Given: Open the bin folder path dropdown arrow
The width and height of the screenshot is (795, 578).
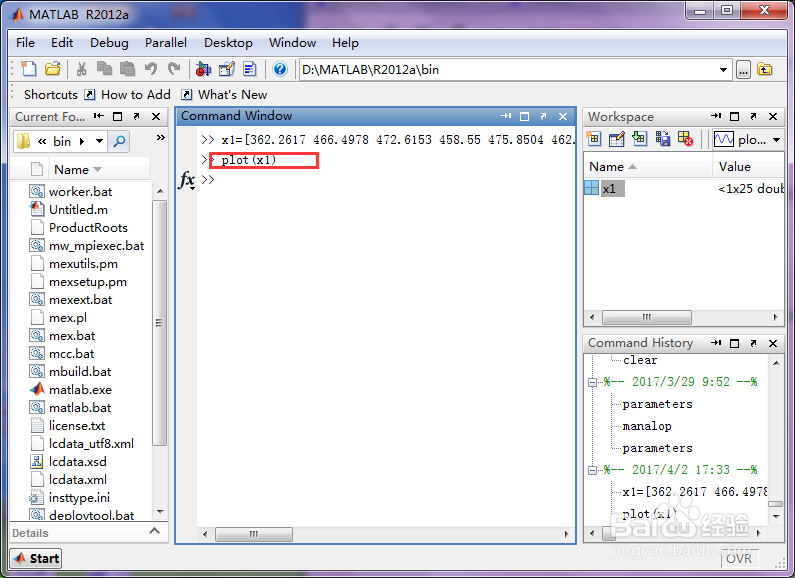Looking at the screenshot, I should pos(99,141).
